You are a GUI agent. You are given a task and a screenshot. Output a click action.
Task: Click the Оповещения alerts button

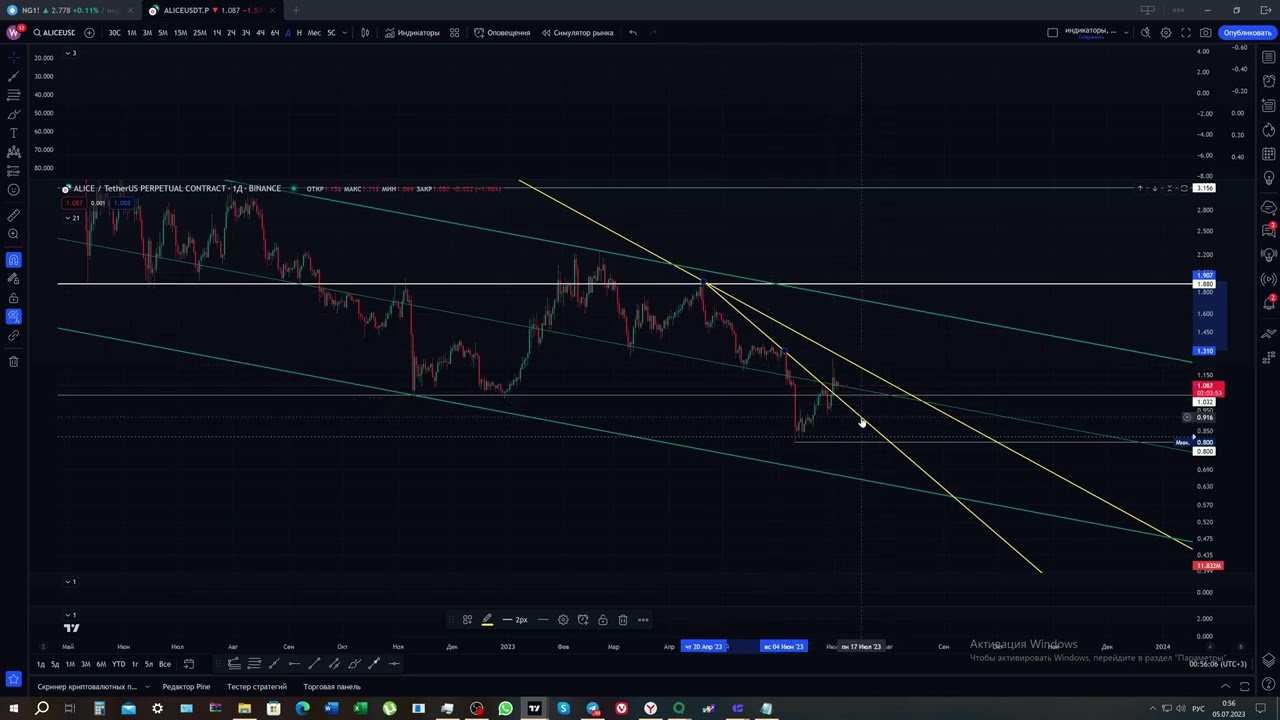point(502,33)
